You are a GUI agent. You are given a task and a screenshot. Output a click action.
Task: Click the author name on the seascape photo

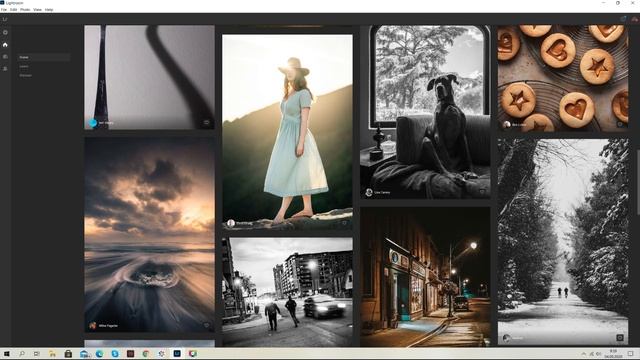109,326
